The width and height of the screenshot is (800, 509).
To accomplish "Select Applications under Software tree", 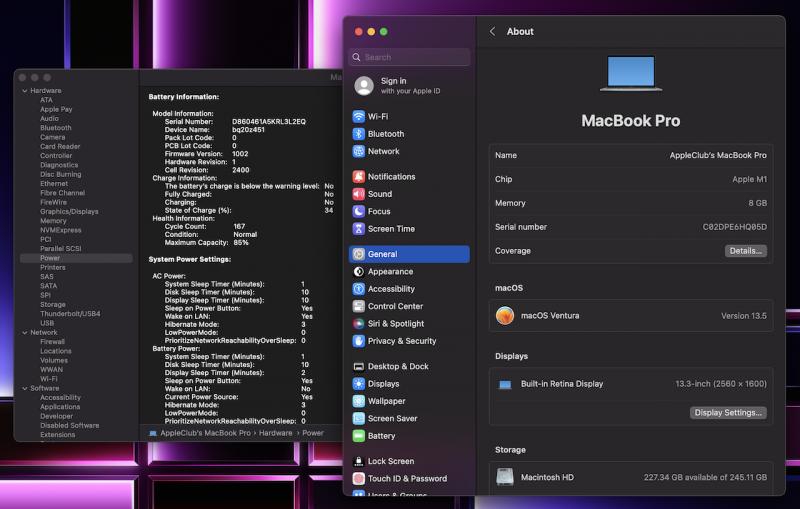I will point(60,407).
